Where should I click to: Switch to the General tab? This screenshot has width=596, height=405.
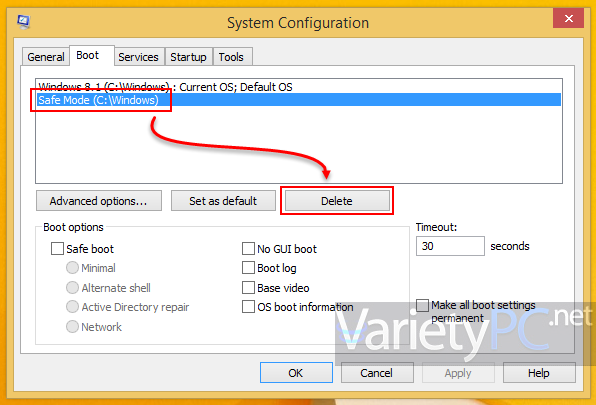pos(46,57)
